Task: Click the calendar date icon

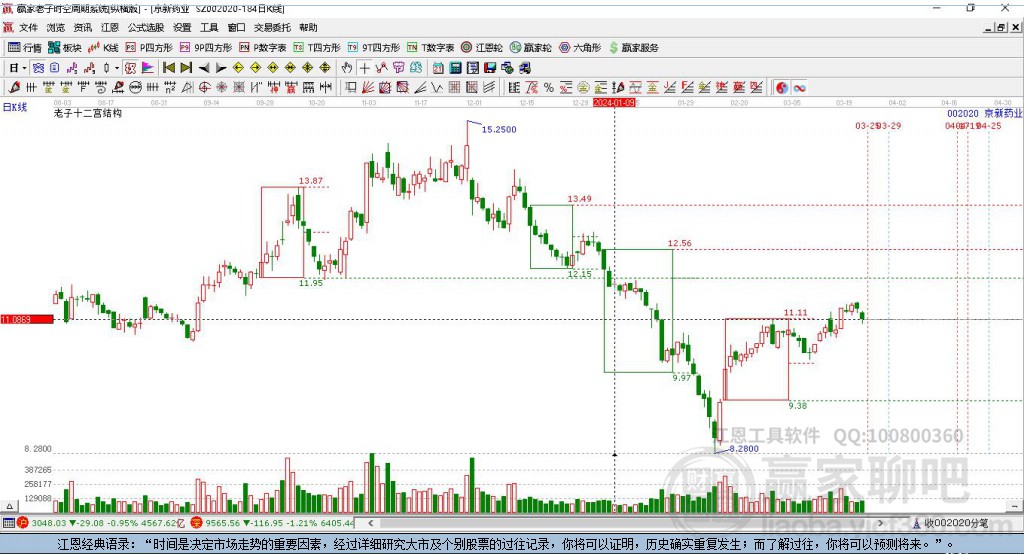Action: click(x=438, y=68)
